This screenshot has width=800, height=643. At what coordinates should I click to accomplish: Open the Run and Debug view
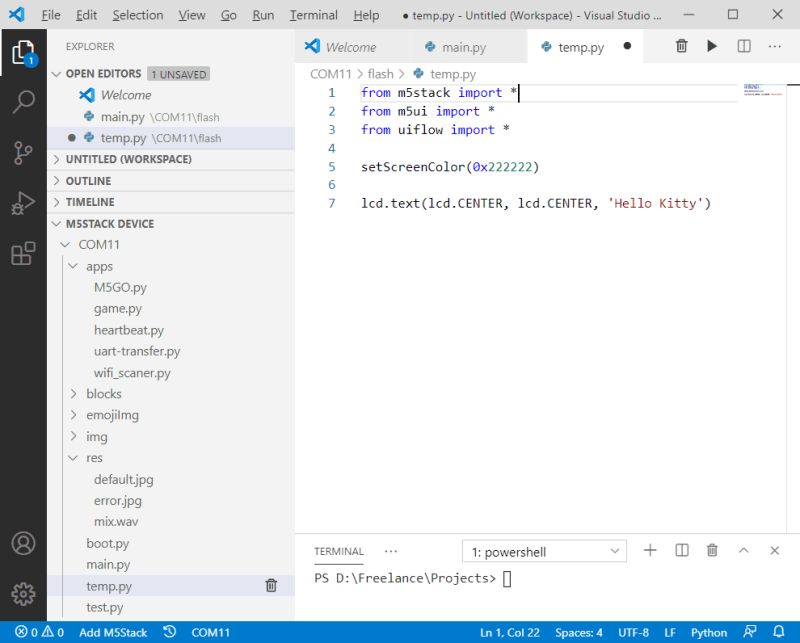(x=24, y=199)
